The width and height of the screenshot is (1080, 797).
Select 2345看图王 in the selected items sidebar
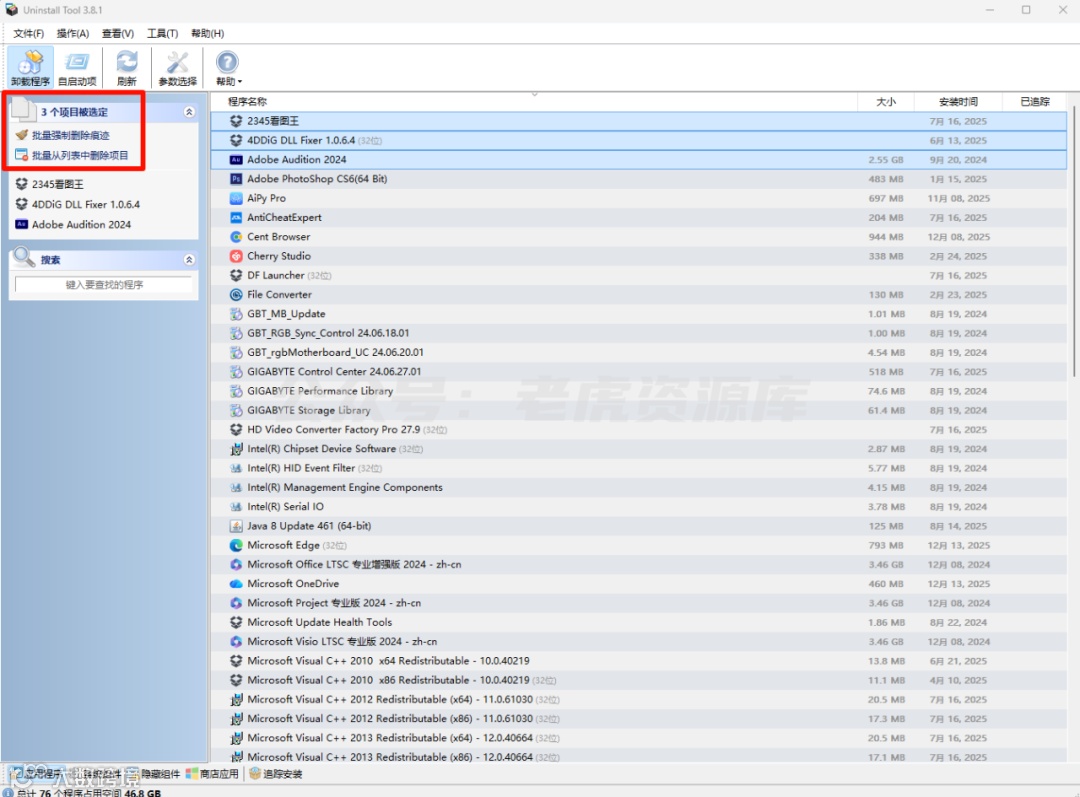(x=58, y=184)
